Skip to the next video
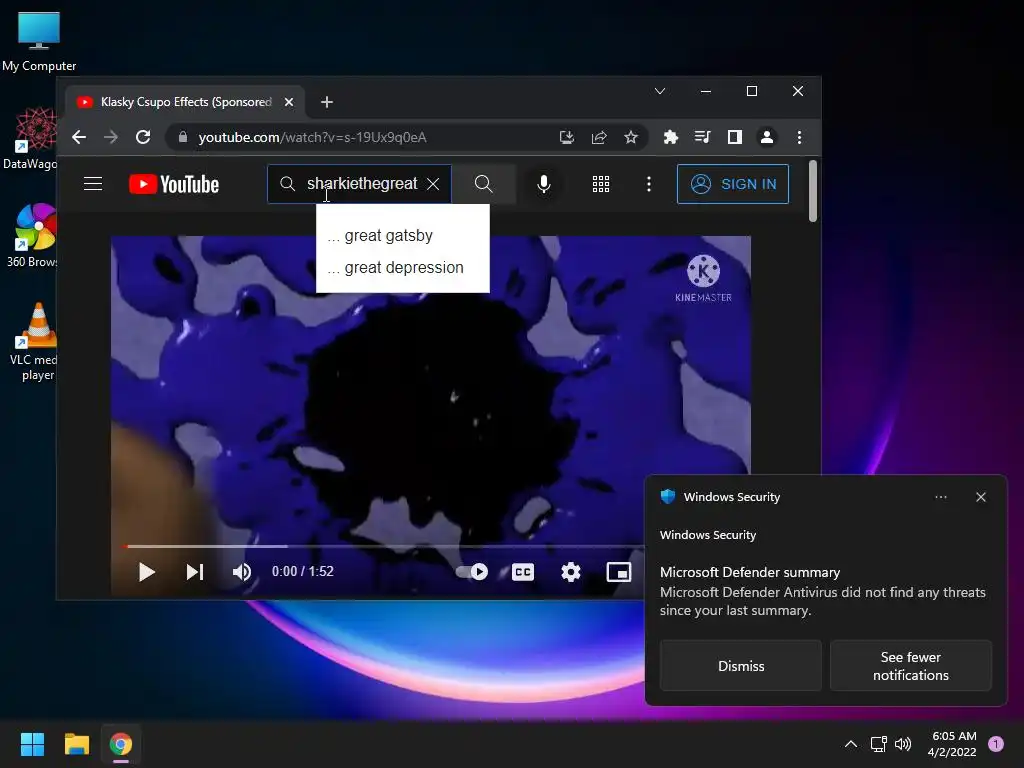This screenshot has width=1024, height=768. click(x=195, y=572)
